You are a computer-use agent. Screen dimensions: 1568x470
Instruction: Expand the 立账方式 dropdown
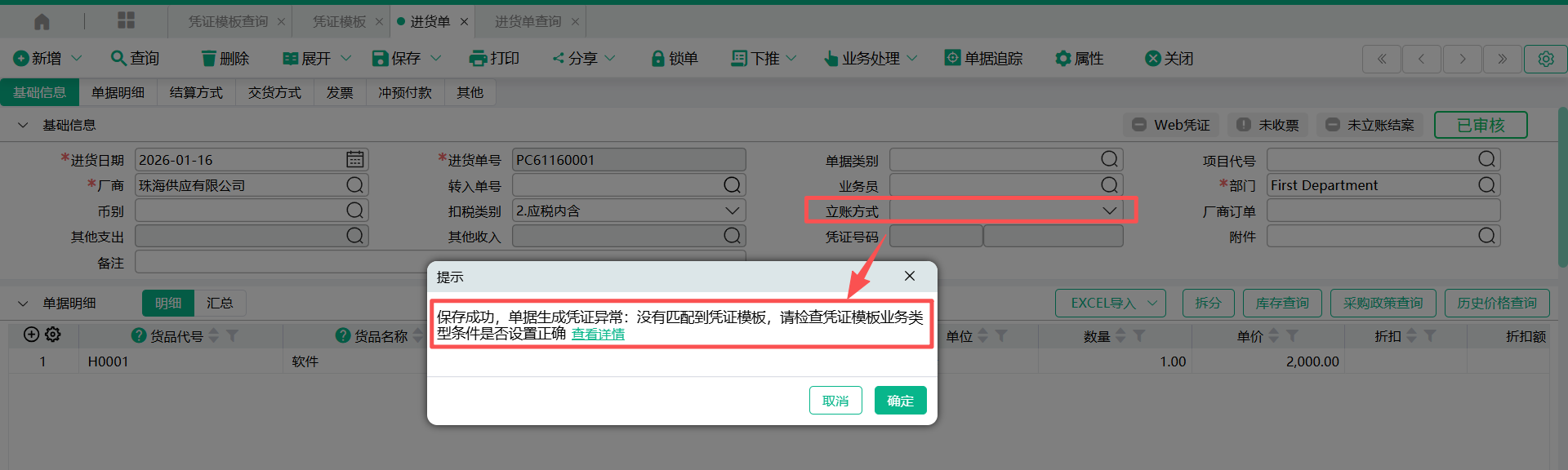[1108, 211]
